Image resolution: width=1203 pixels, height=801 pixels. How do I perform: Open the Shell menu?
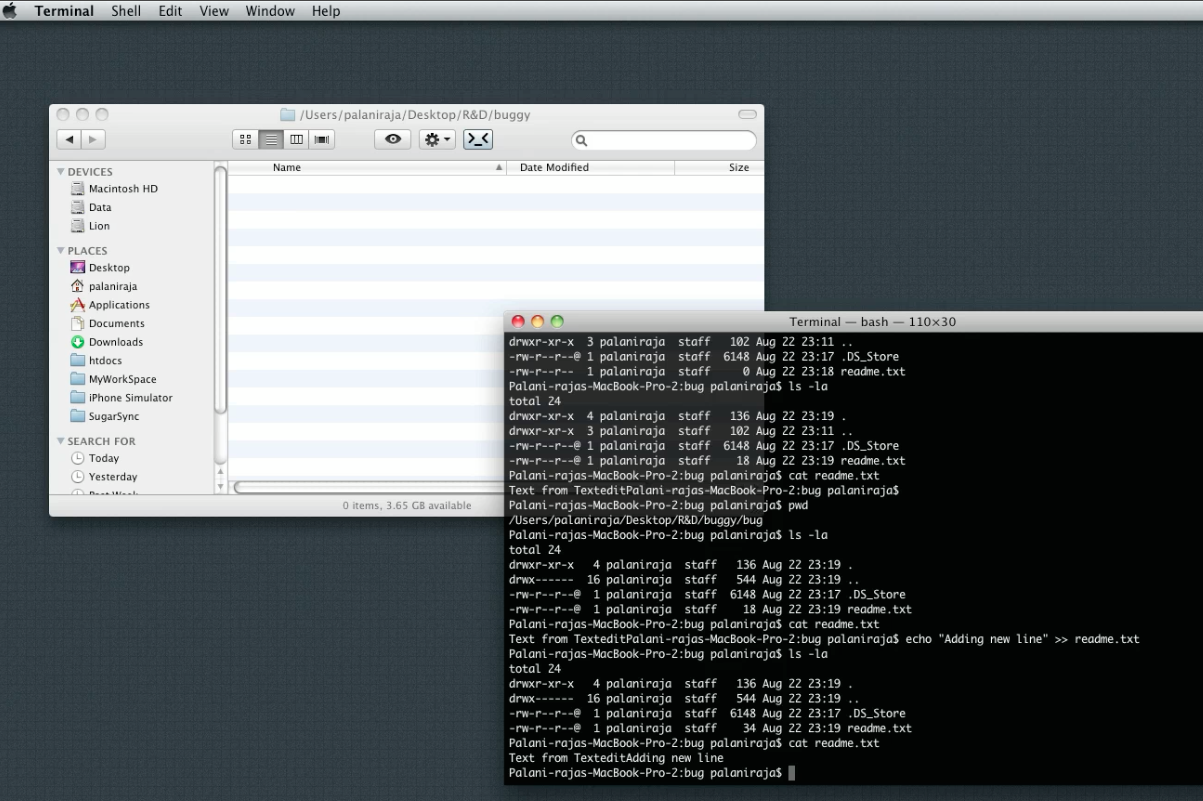click(126, 11)
